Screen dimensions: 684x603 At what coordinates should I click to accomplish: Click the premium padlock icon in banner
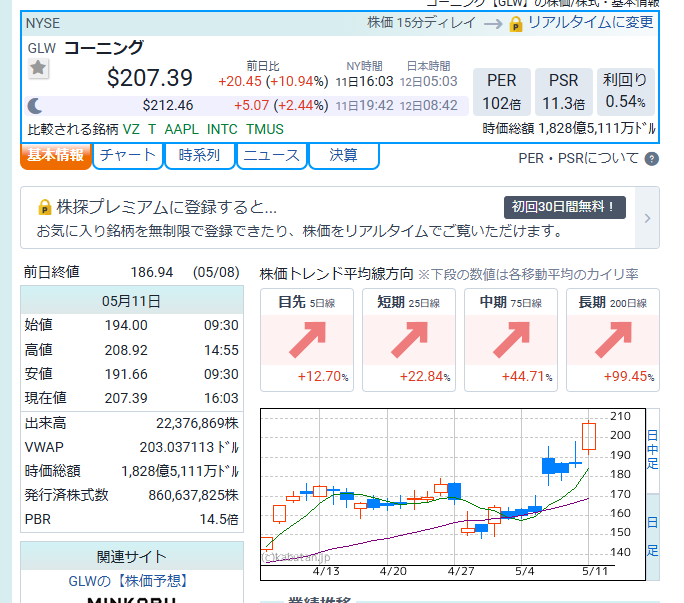pos(44,207)
